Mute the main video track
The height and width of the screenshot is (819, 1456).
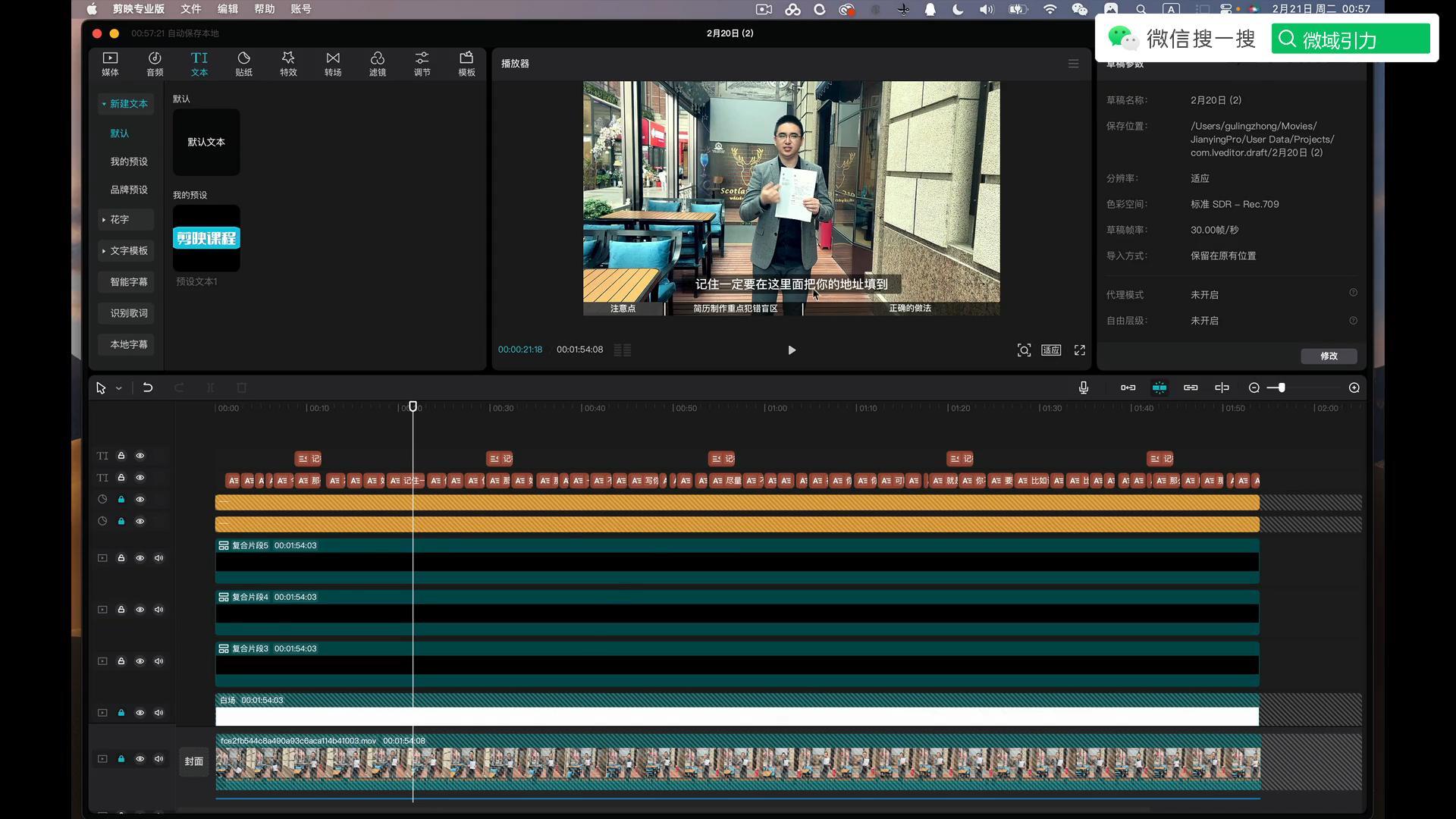point(158,759)
